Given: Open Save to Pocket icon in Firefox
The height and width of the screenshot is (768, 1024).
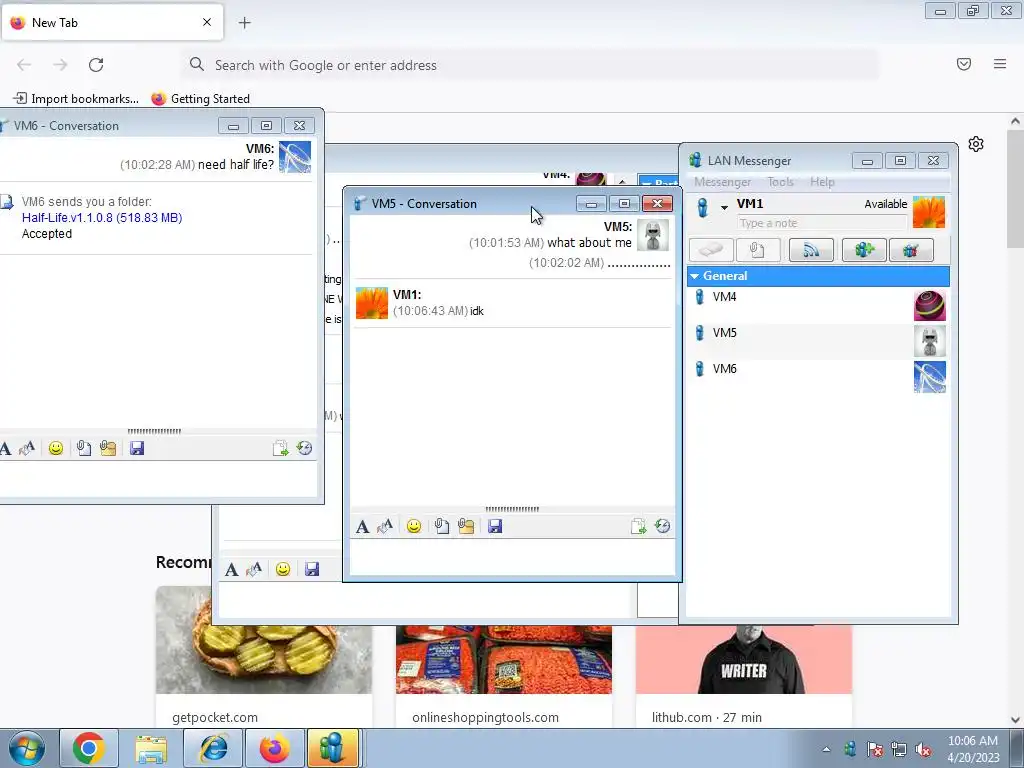Looking at the screenshot, I should [964, 64].
